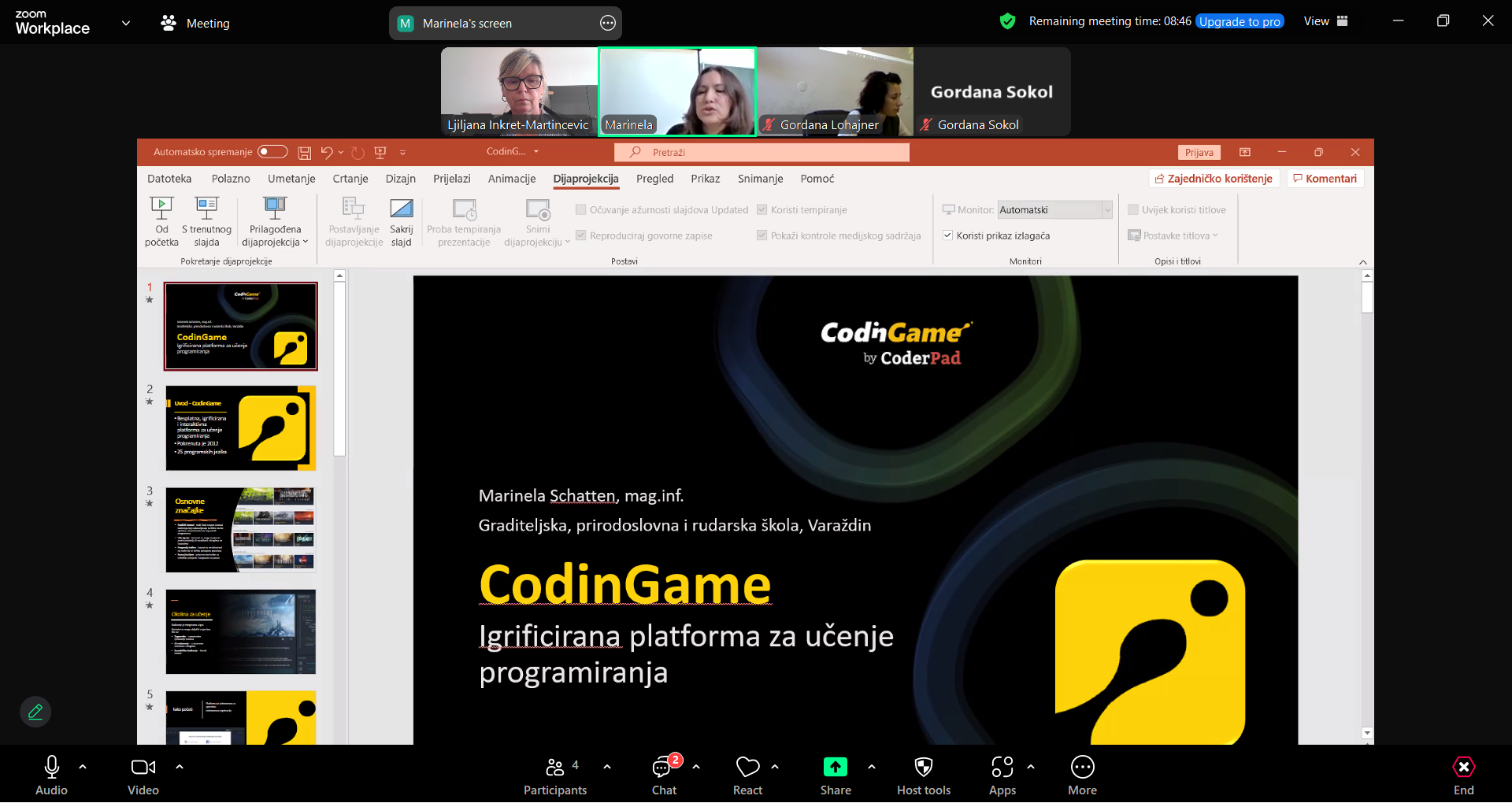The image size is (1512, 803).
Task: Click the encryption shield icon
Action: pyautogui.click(x=1007, y=21)
